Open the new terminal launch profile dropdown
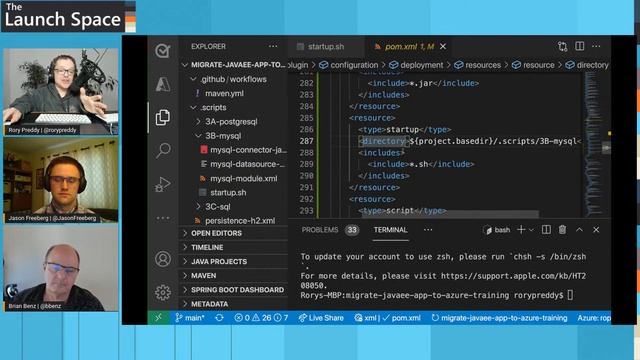 531,230
